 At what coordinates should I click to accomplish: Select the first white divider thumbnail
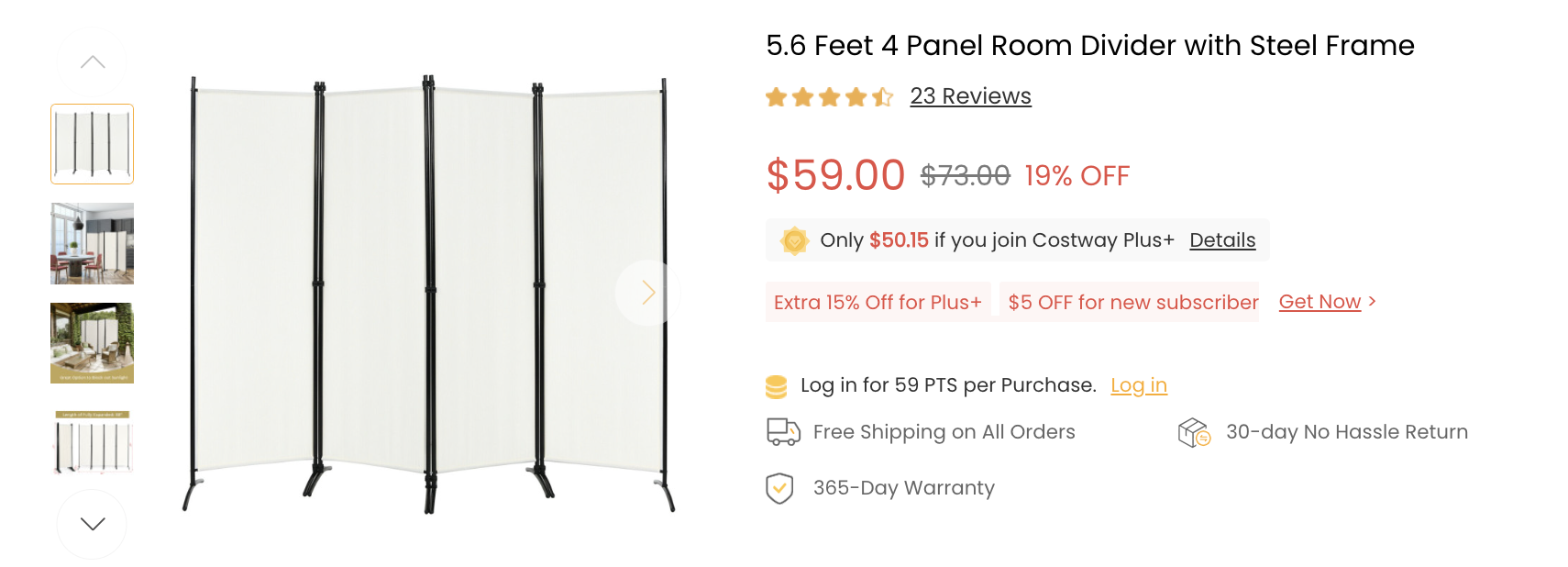coord(92,144)
